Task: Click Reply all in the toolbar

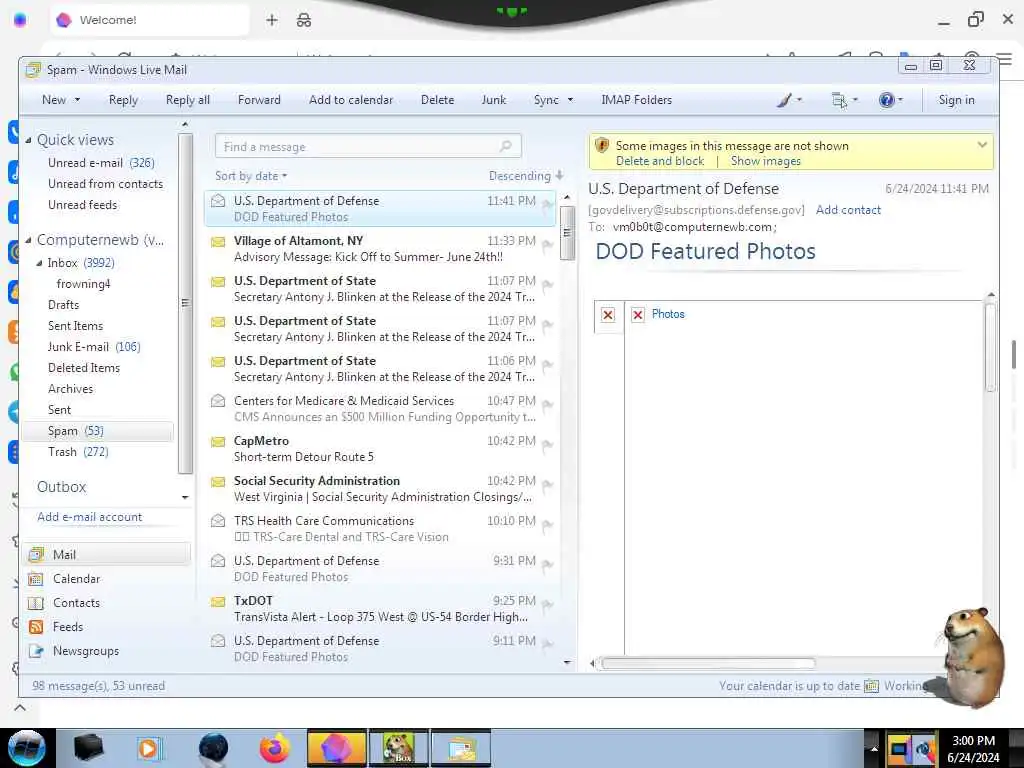Action: [x=187, y=100]
